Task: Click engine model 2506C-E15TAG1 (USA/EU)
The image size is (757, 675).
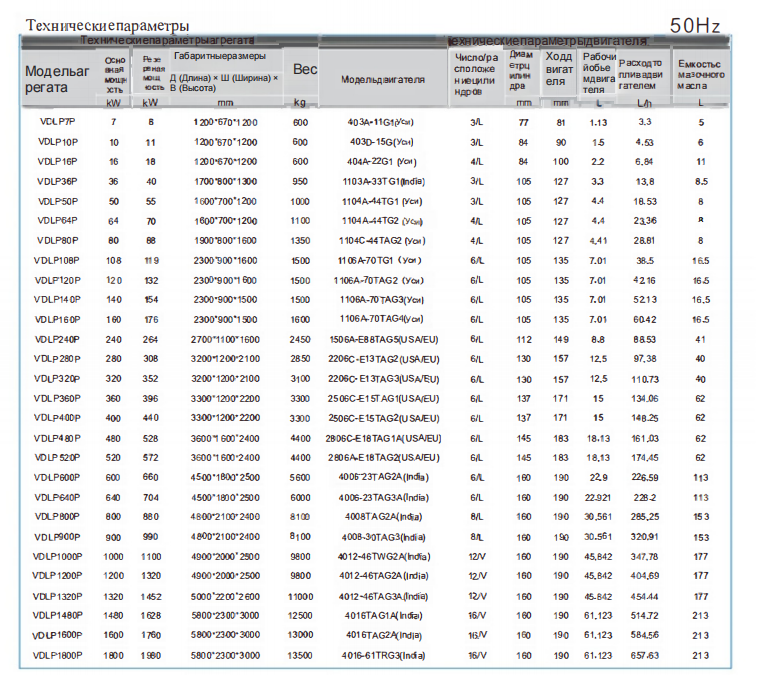Action: point(384,399)
